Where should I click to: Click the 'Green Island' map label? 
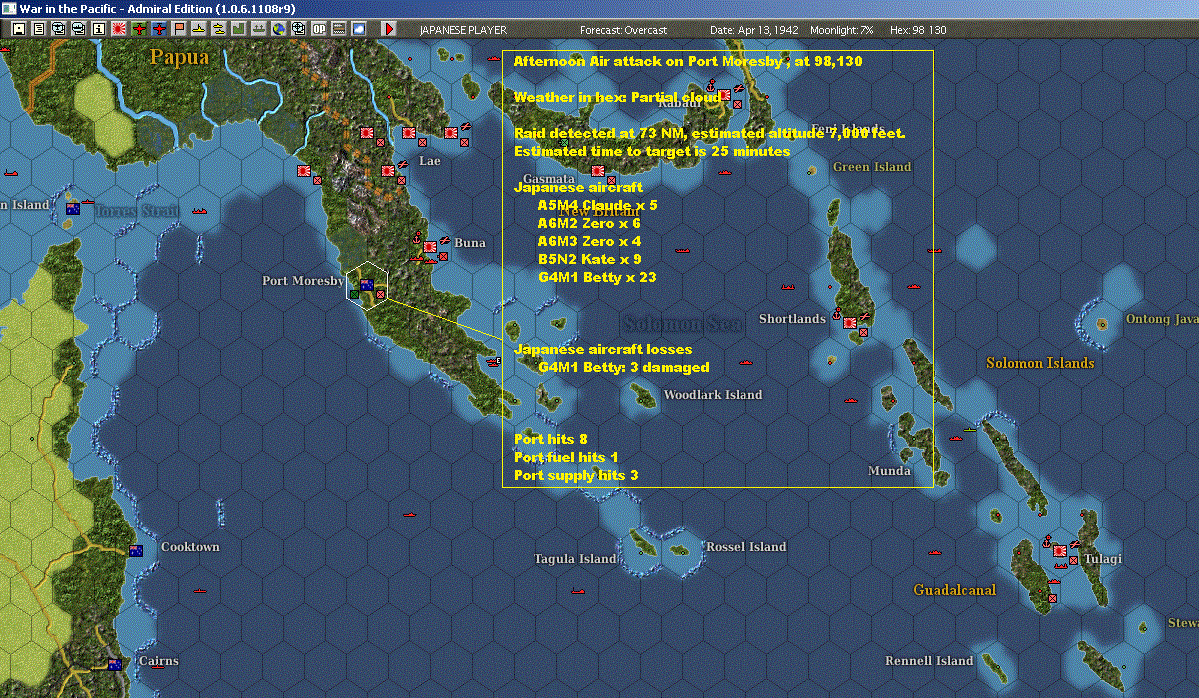pos(872,167)
